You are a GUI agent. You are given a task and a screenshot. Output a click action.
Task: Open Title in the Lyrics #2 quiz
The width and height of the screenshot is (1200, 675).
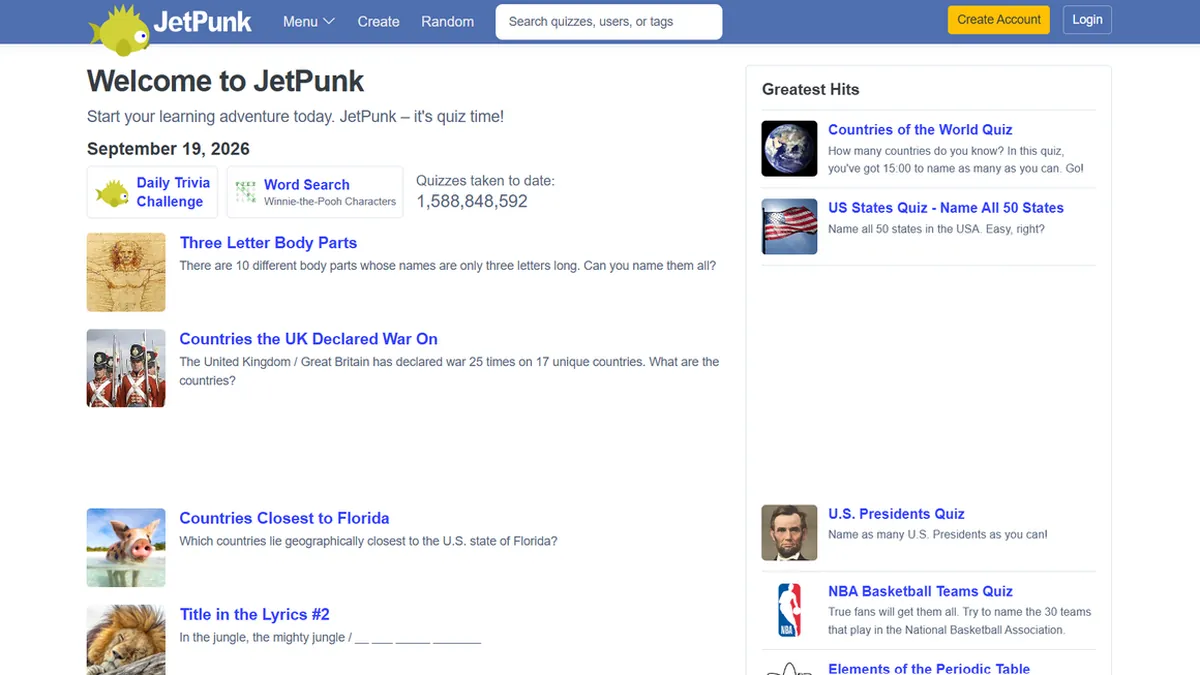254,614
